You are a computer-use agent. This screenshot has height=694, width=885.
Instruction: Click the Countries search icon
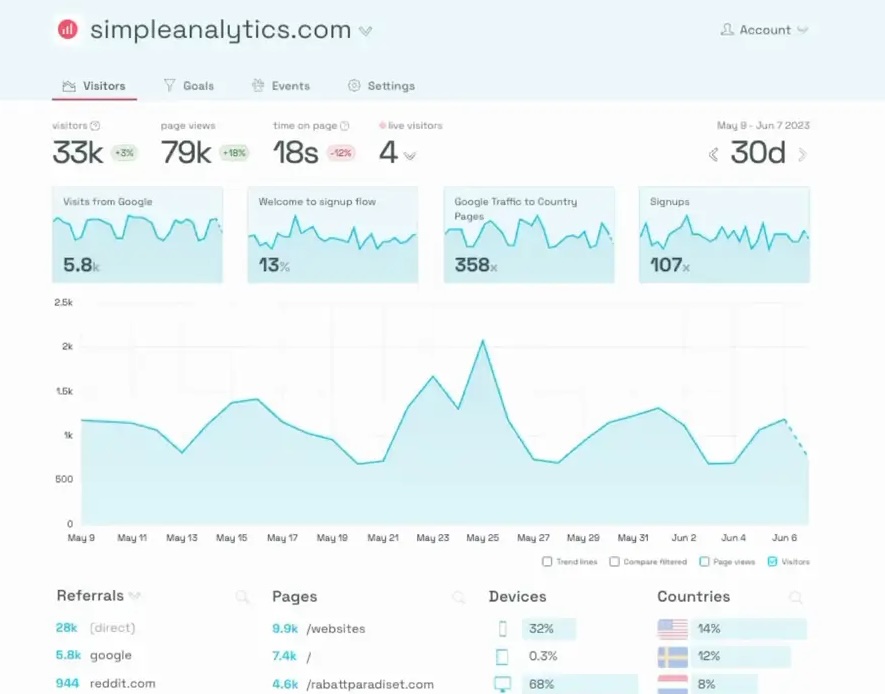(795, 596)
